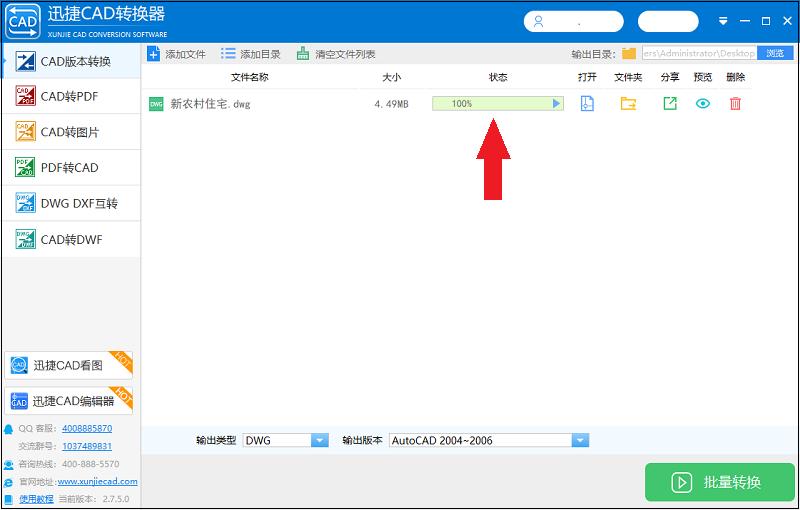Image resolution: width=800 pixels, height=510 pixels.
Task: Click the DWG DXF互转 blue icon
Action: pyautogui.click(x=26, y=203)
